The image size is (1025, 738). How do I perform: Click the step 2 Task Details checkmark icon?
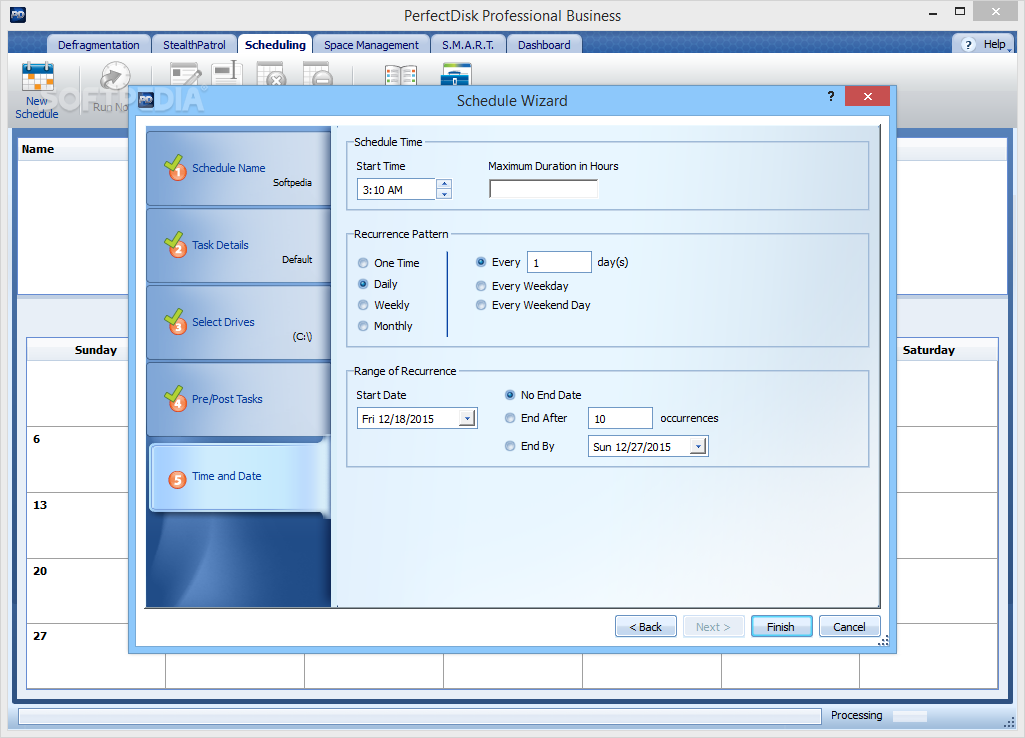(175, 244)
